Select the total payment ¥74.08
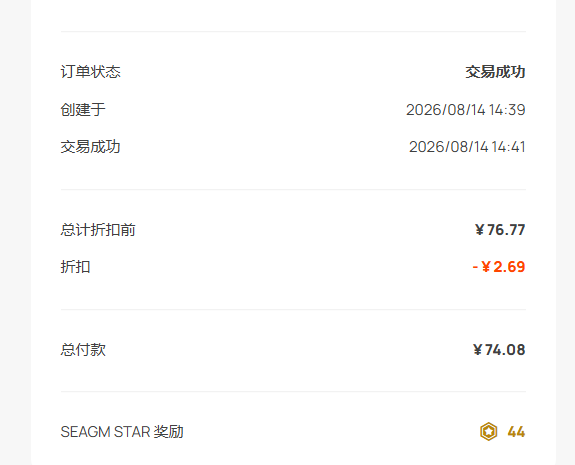Image resolution: width=575 pixels, height=465 pixels. click(499, 350)
